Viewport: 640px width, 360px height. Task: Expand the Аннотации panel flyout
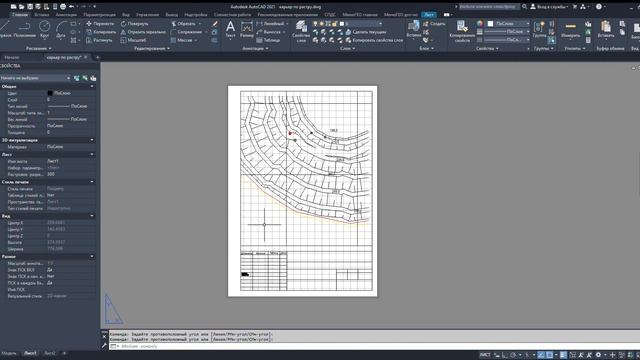pyautogui.click(x=256, y=49)
